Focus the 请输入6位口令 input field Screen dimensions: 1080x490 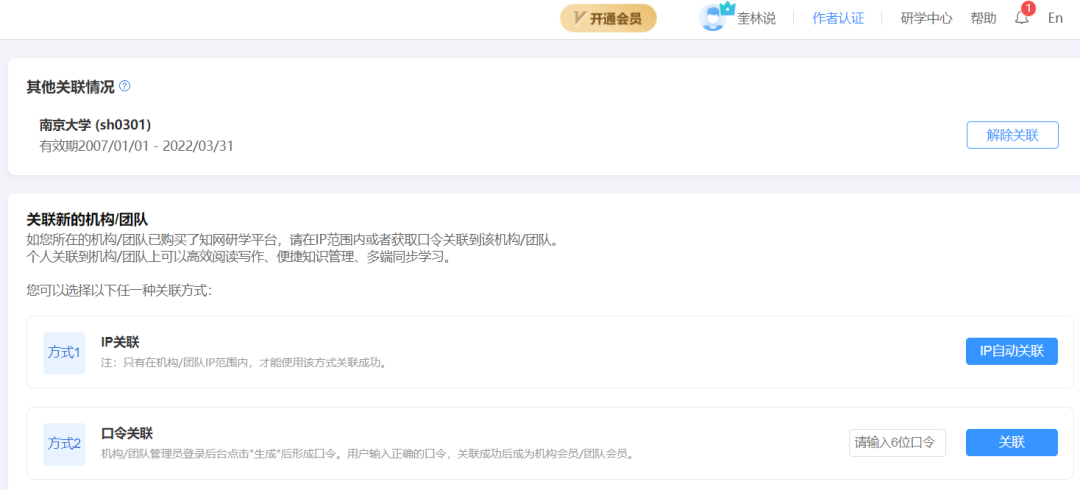(897, 442)
